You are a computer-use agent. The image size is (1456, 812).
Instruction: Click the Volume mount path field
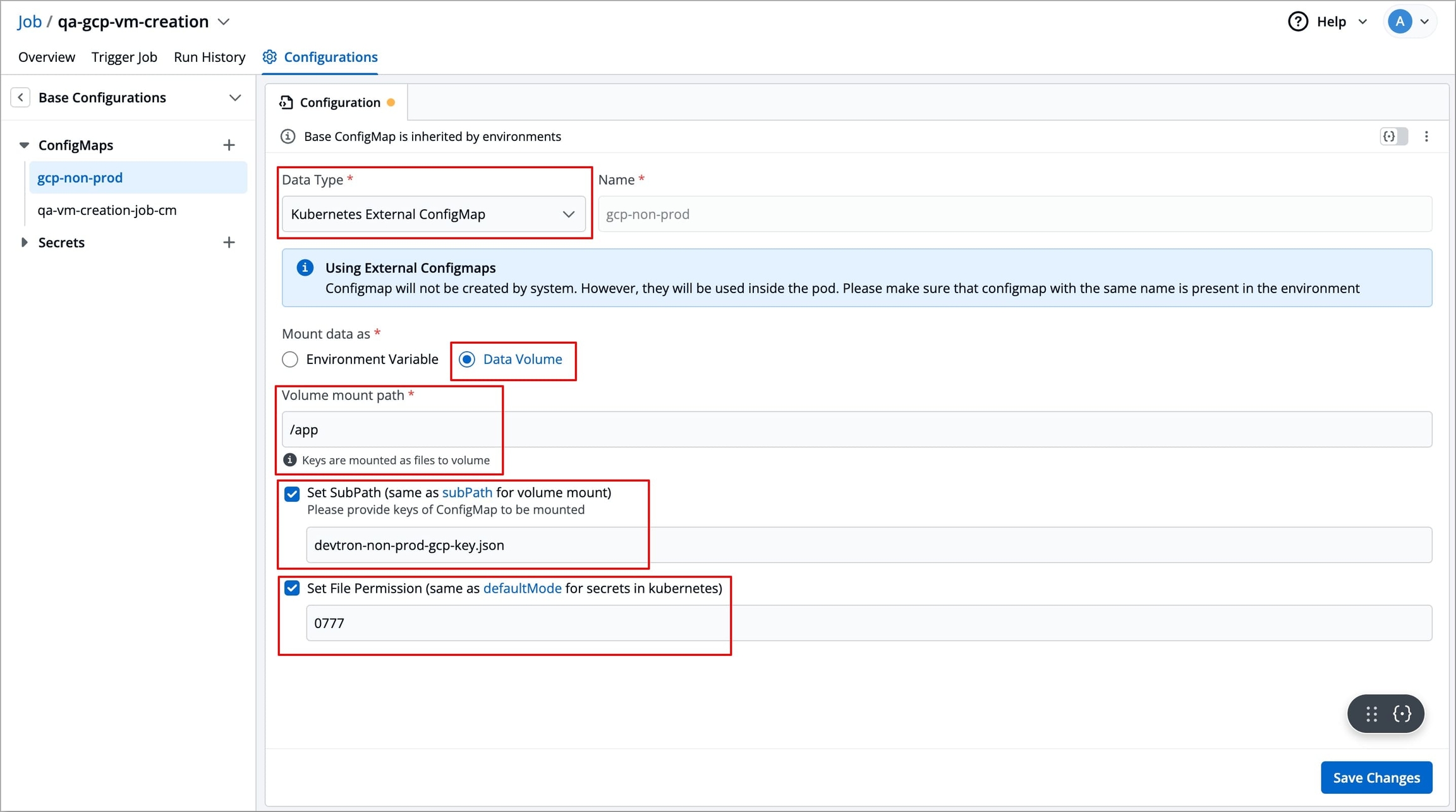(856, 430)
